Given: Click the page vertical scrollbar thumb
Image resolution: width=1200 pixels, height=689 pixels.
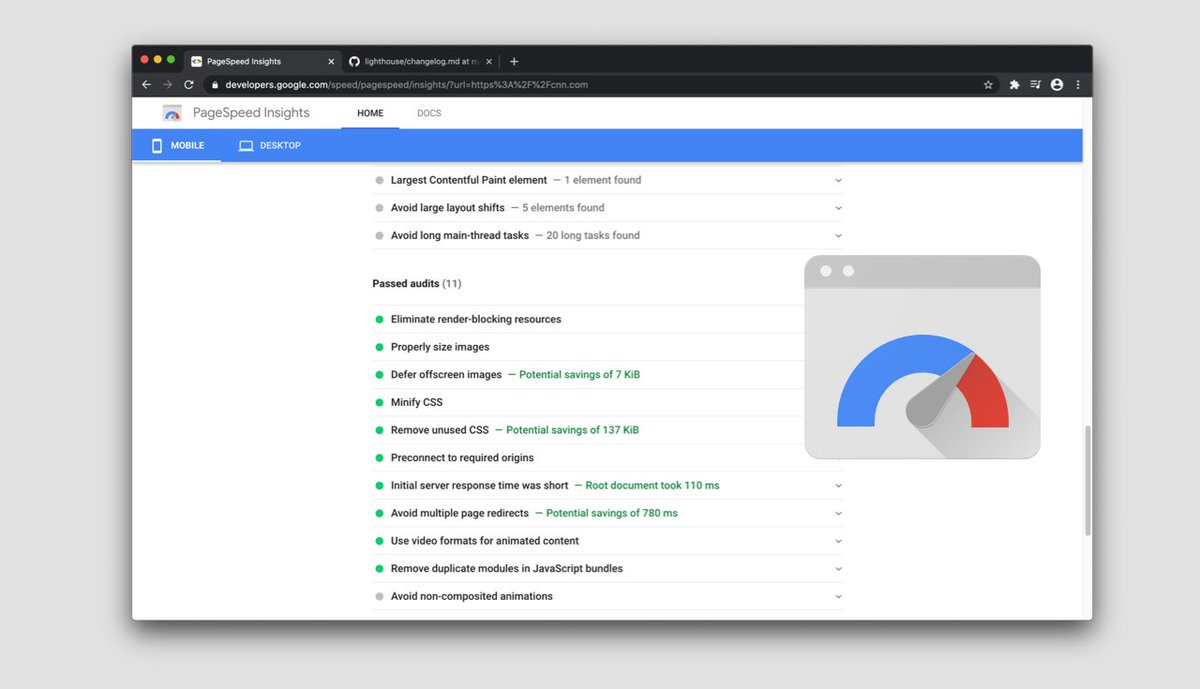Looking at the screenshot, I should pyautogui.click(x=1086, y=482).
